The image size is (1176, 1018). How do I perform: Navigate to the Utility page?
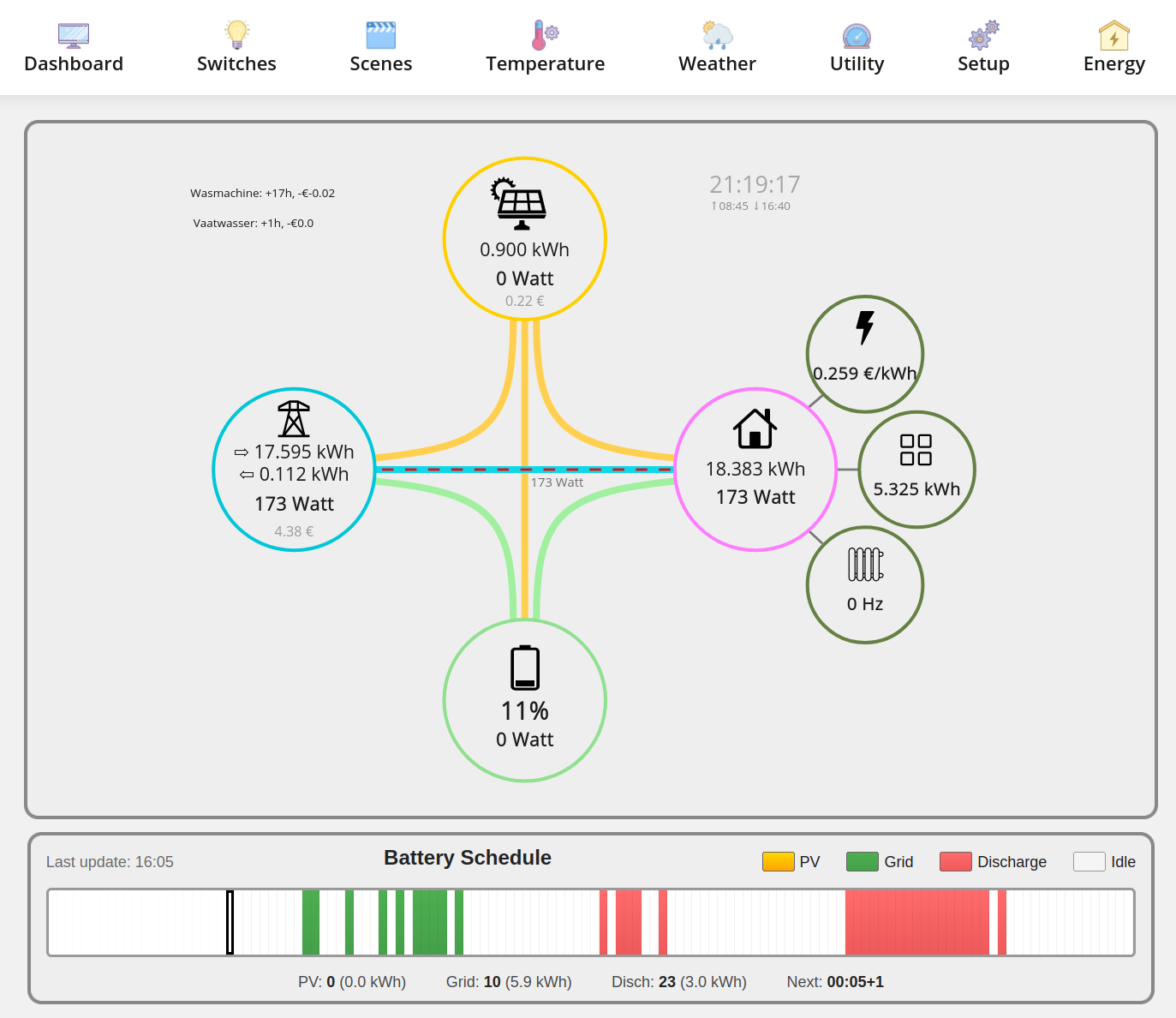click(x=857, y=49)
